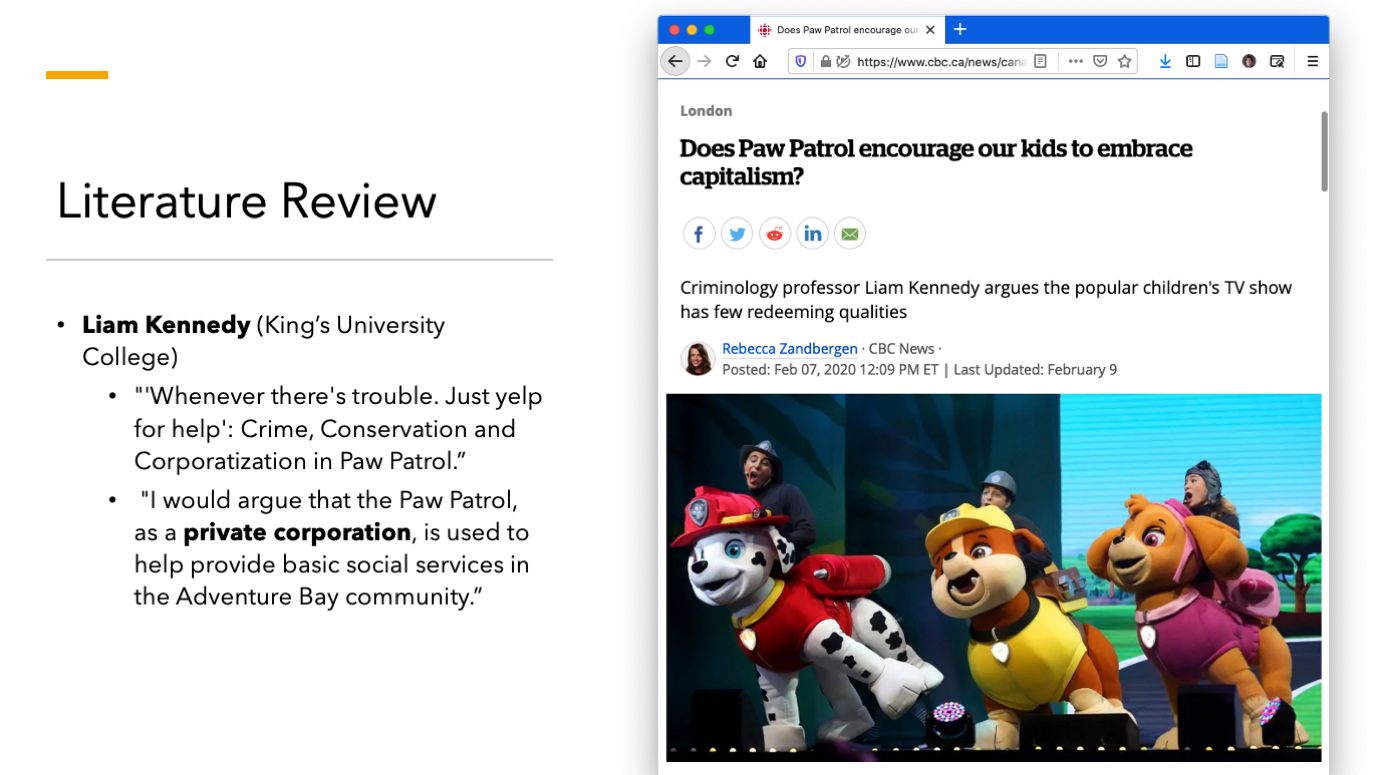The height and width of the screenshot is (775, 1378).
Task: Open a new browser tab
Action: click(x=960, y=29)
